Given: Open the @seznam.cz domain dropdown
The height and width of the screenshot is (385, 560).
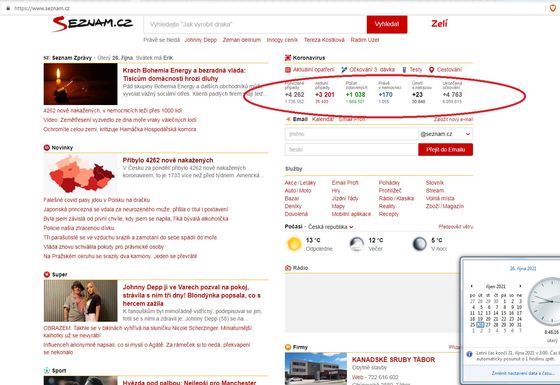Looking at the screenshot, I should 446,134.
